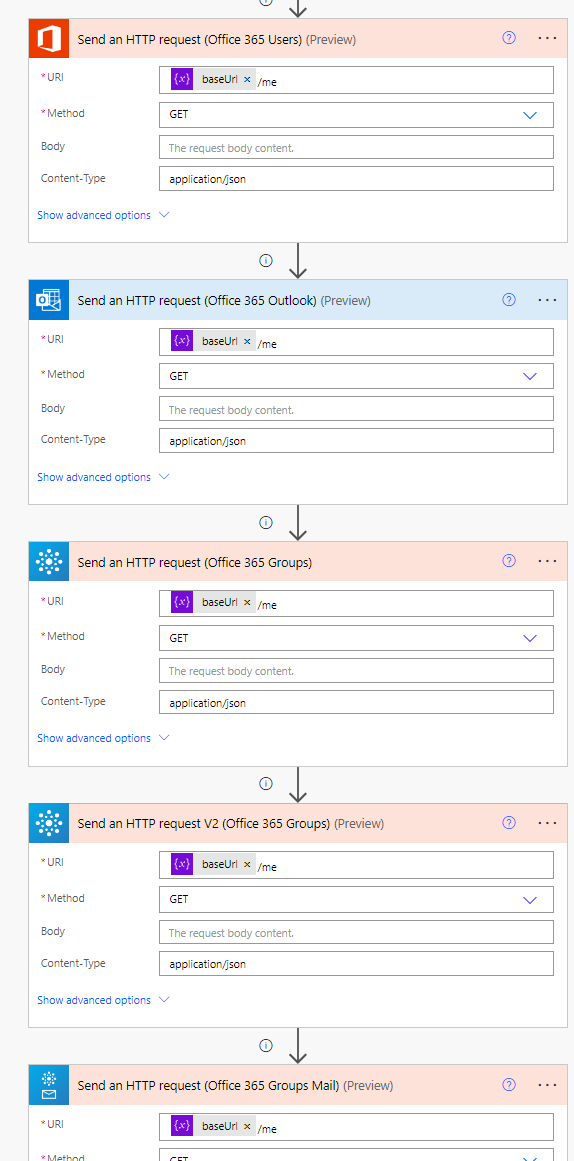574x1161 pixels.
Task: Show advanced options in Office 365 Users action
Action: (103, 215)
